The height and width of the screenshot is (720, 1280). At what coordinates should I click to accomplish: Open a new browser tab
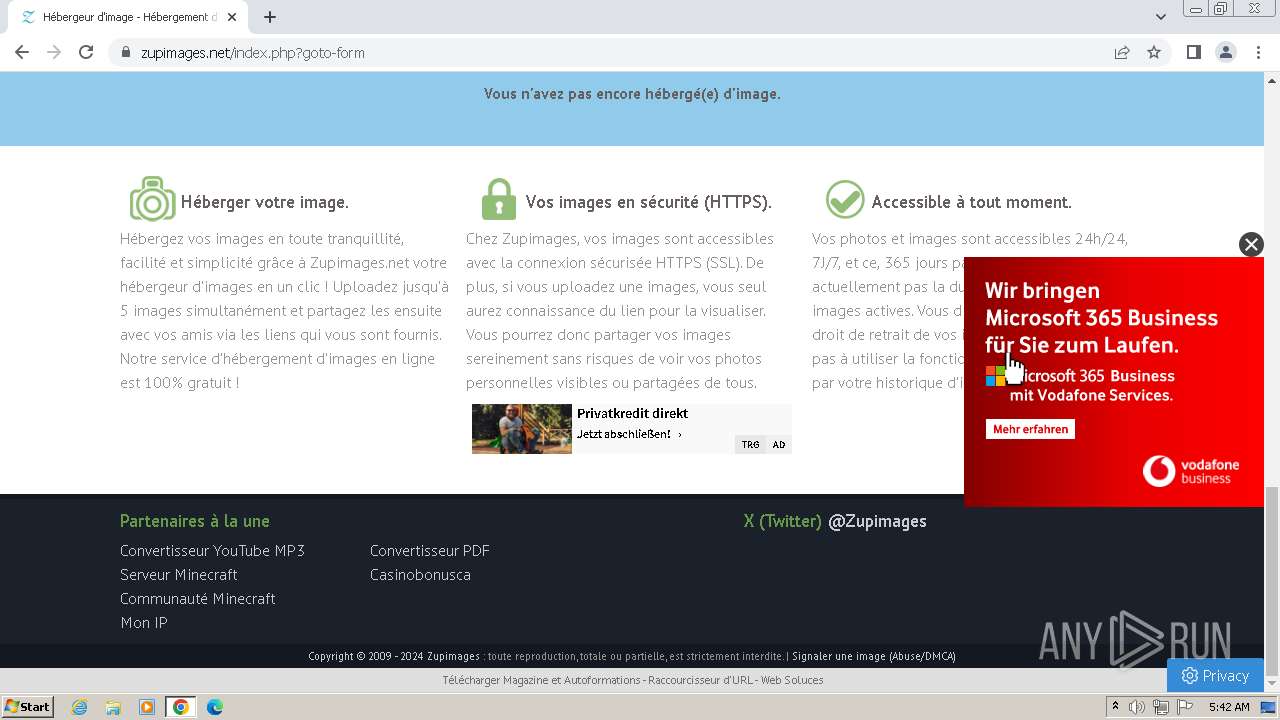point(270,17)
